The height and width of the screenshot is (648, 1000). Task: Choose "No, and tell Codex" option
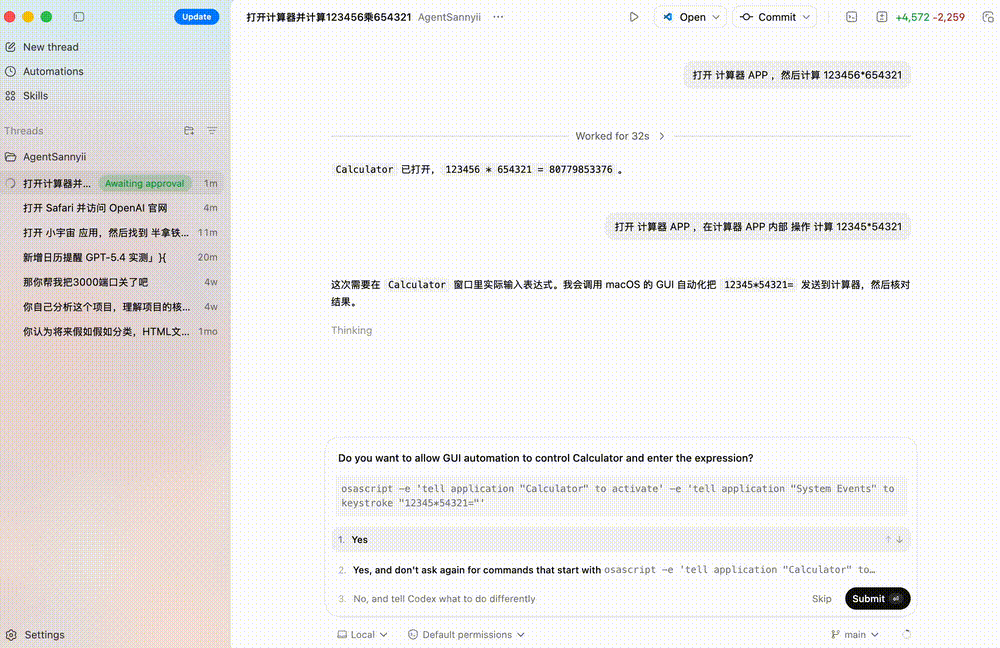click(x=444, y=599)
